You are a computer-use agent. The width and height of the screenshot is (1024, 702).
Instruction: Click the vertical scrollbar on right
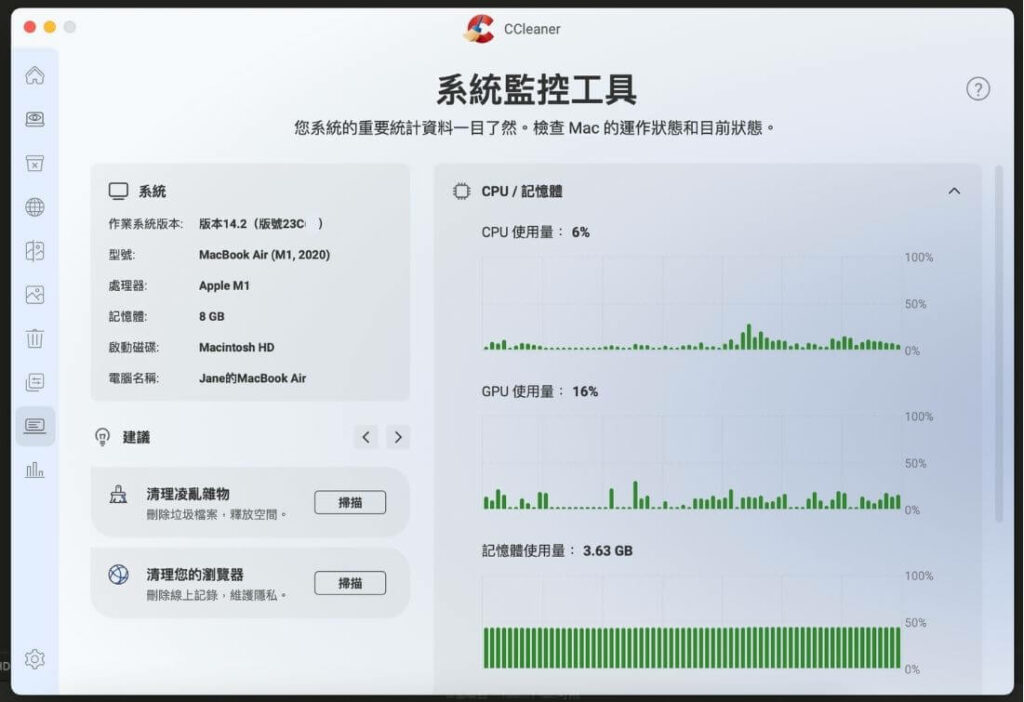998,343
